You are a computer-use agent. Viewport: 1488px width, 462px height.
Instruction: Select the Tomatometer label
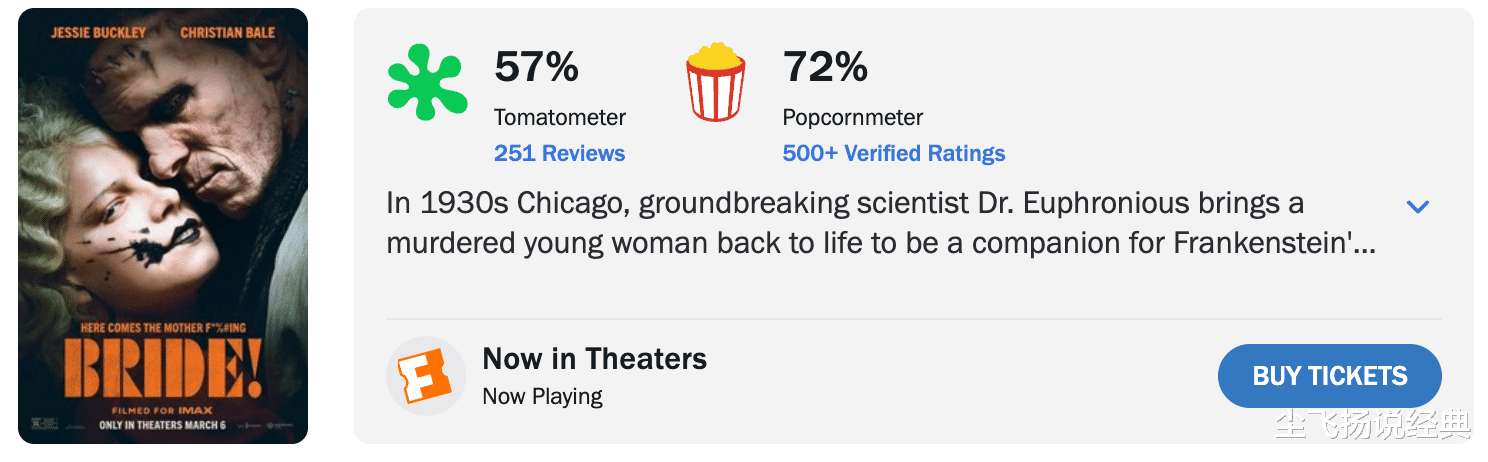(x=559, y=117)
